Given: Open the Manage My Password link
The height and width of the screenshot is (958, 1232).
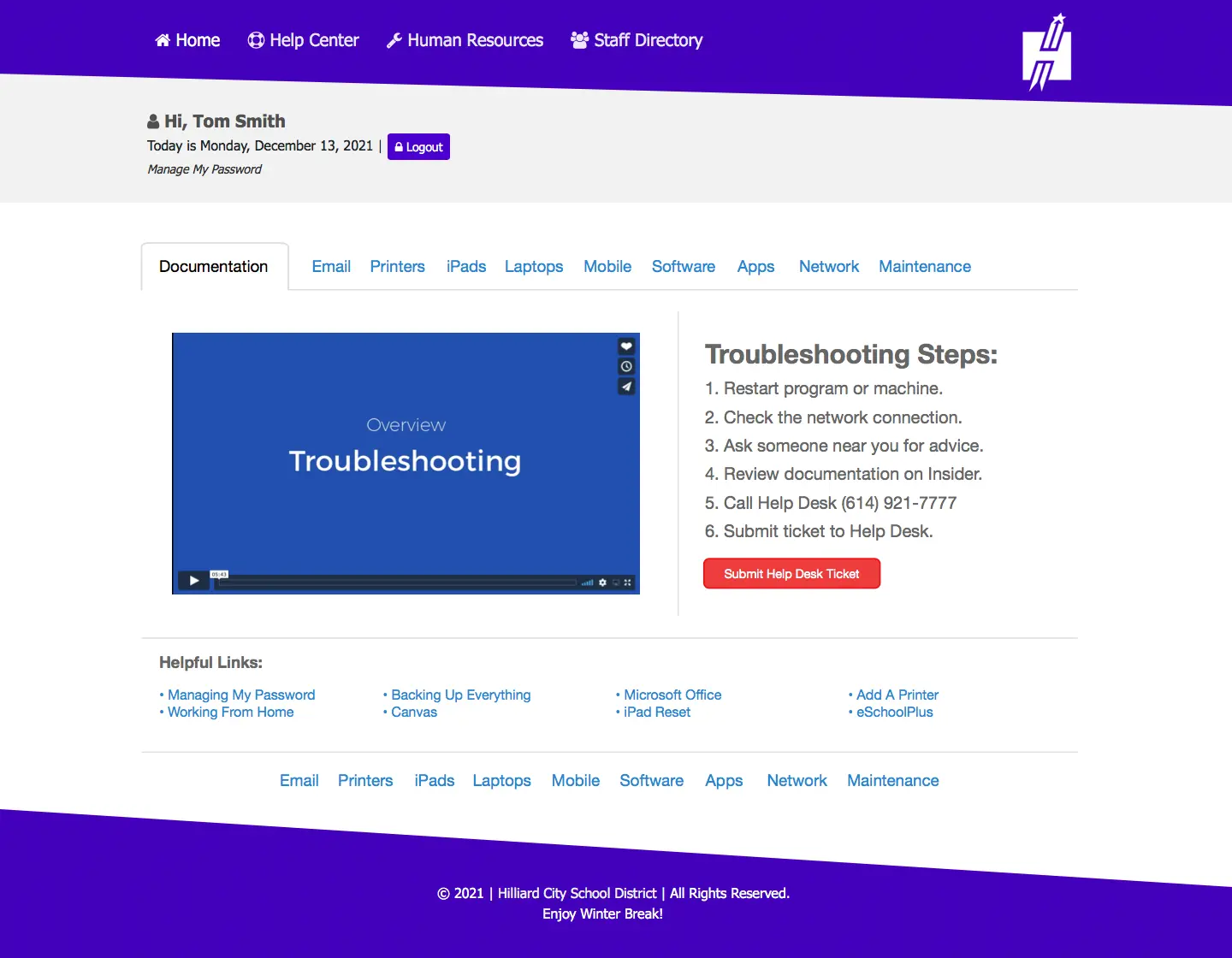Looking at the screenshot, I should point(204,169).
